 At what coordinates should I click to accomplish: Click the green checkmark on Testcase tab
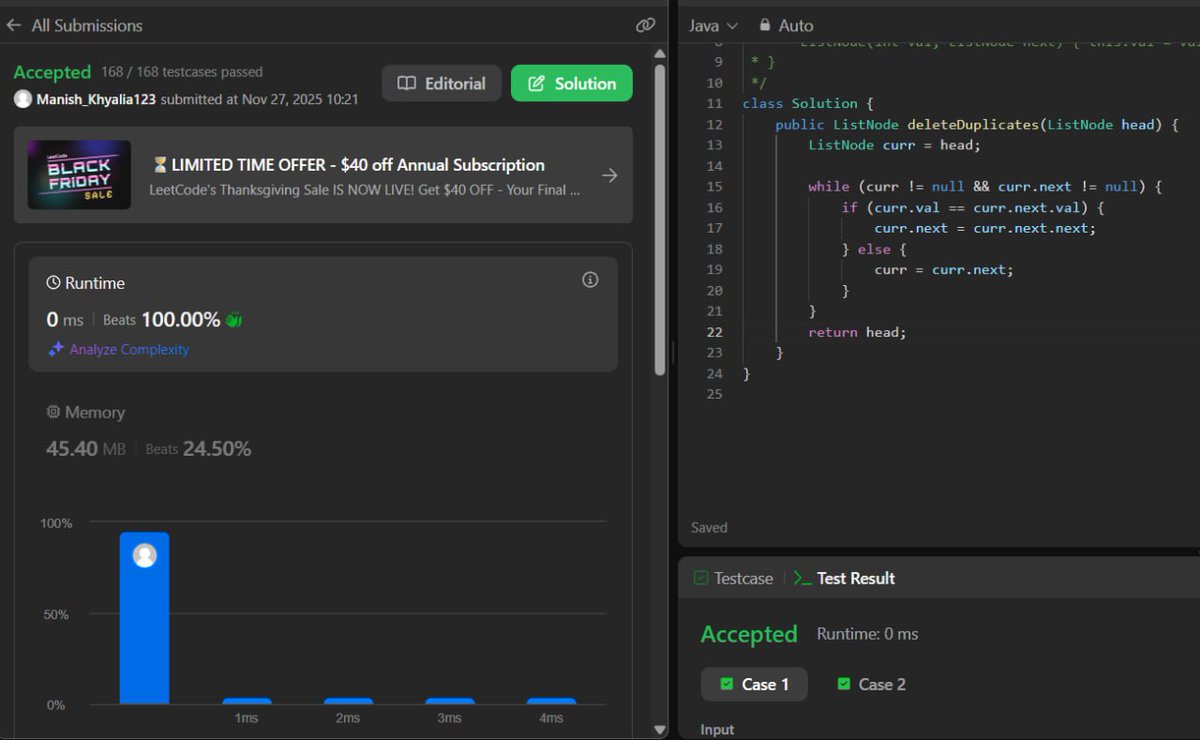coord(698,578)
